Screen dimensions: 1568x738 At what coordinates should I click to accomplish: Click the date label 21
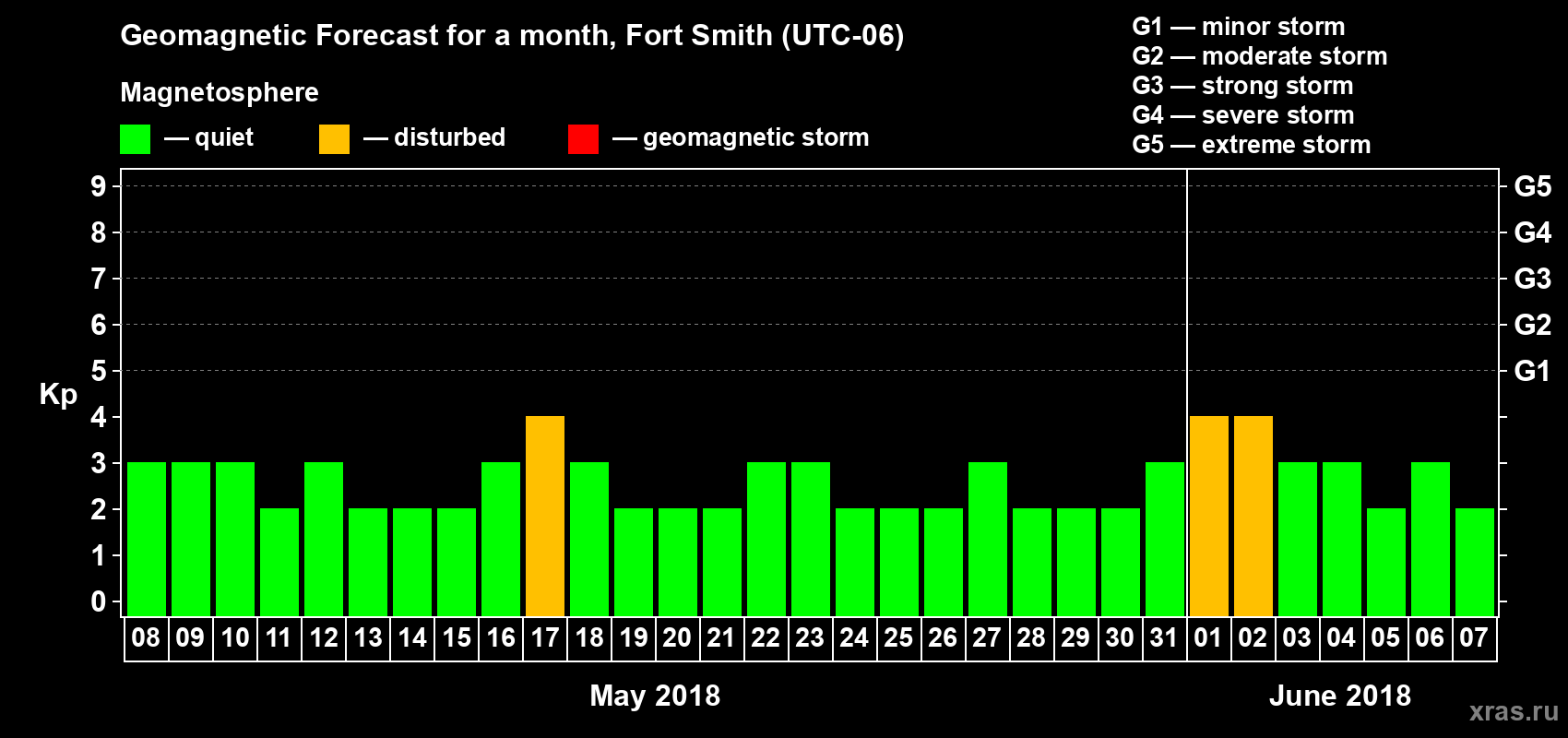tap(721, 638)
